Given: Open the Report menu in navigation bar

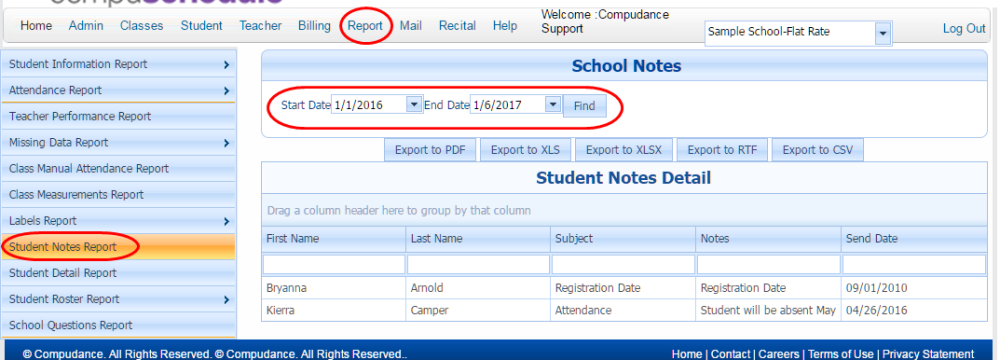Looking at the screenshot, I should [x=365, y=26].
